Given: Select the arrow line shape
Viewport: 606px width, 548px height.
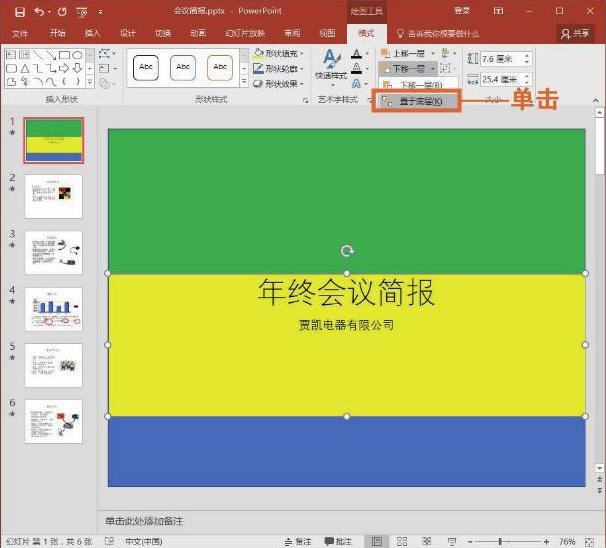Looking at the screenshot, I should 51,55.
